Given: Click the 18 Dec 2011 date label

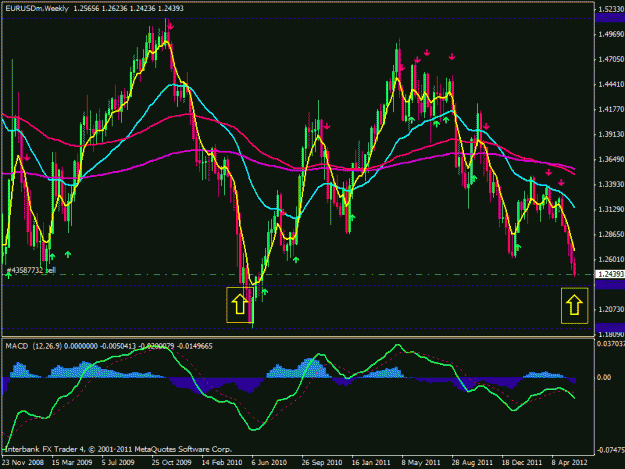Looking at the screenshot, I should tap(522, 463).
